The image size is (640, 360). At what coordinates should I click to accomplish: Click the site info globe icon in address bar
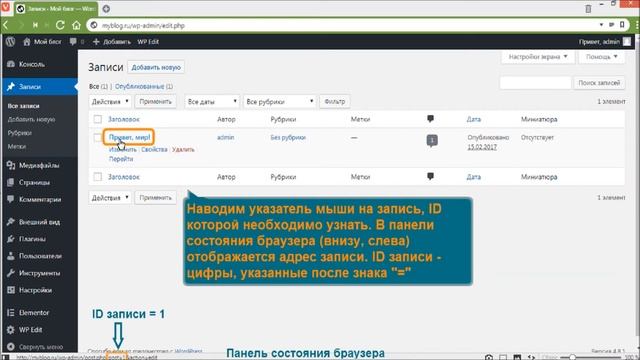point(94,25)
